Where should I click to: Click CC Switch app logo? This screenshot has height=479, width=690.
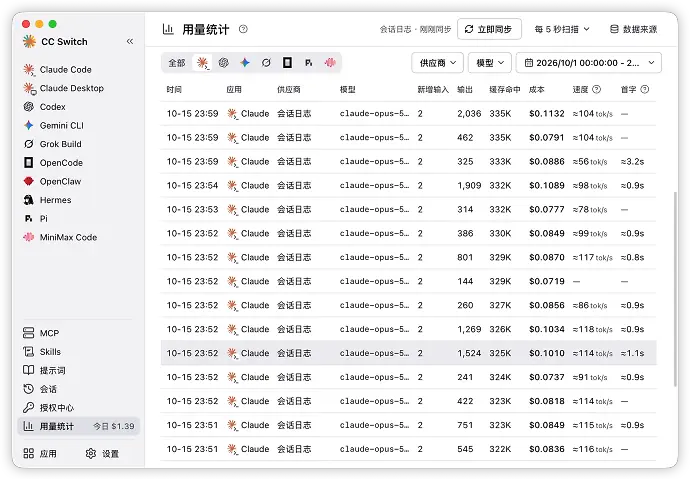click(29, 41)
